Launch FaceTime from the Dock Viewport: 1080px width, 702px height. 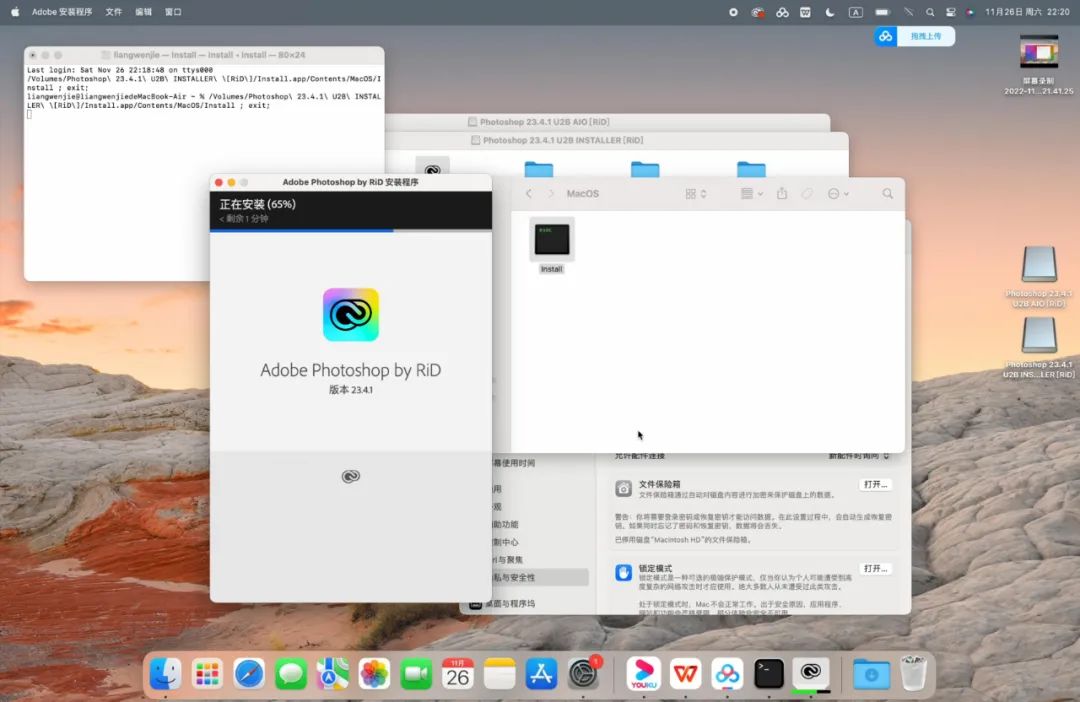point(416,673)
